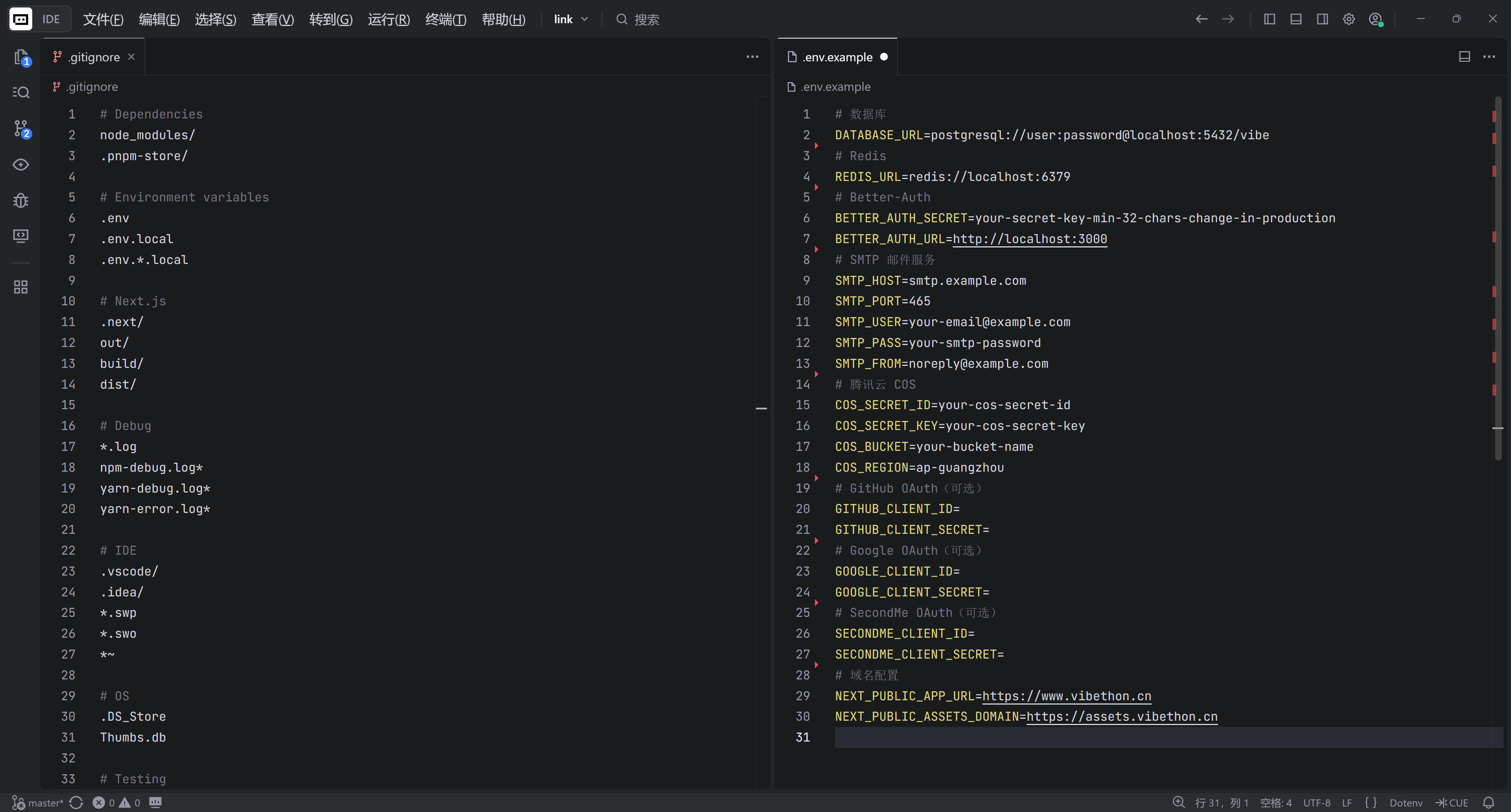The width and height of the screenshot is (1511, 812).
Task: Click the settings gear in the title bar
Action: tap(1348, 19)
